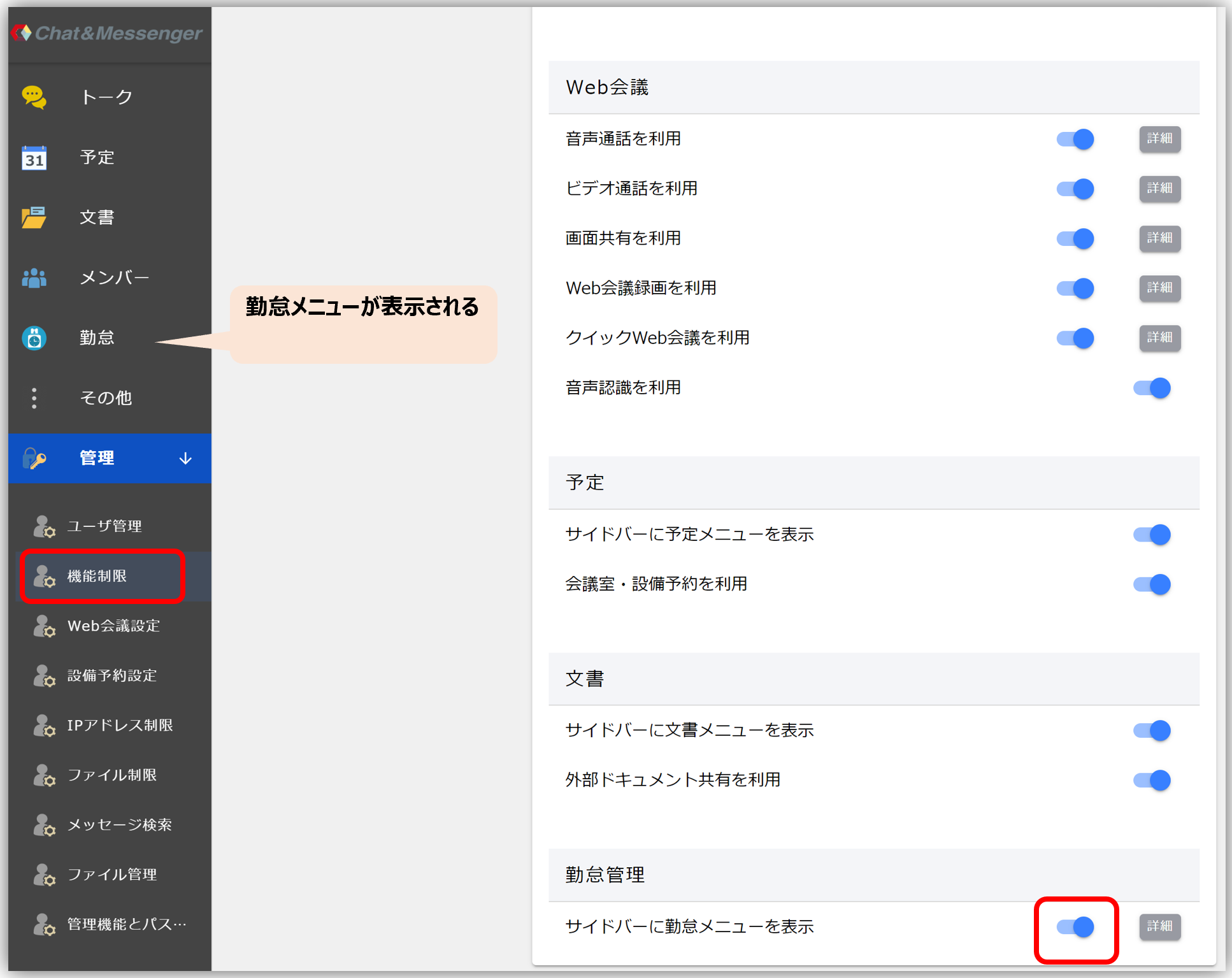Open 詳細 for ビデオ通話を利用
The height and width of the screenshot is (978, 1232).
[1159, 189]
